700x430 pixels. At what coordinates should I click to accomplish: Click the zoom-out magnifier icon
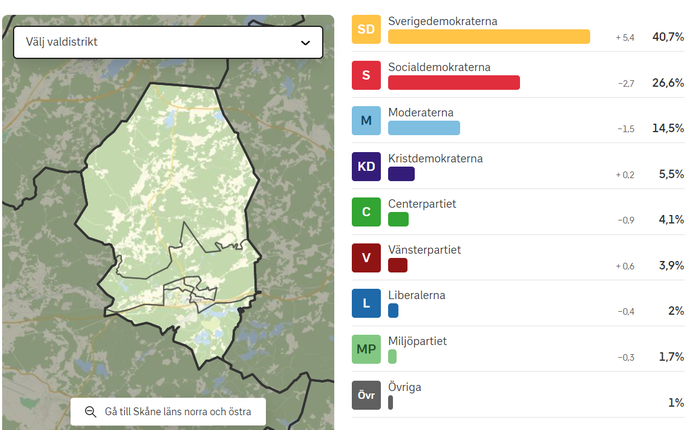[x=91, y=412]
